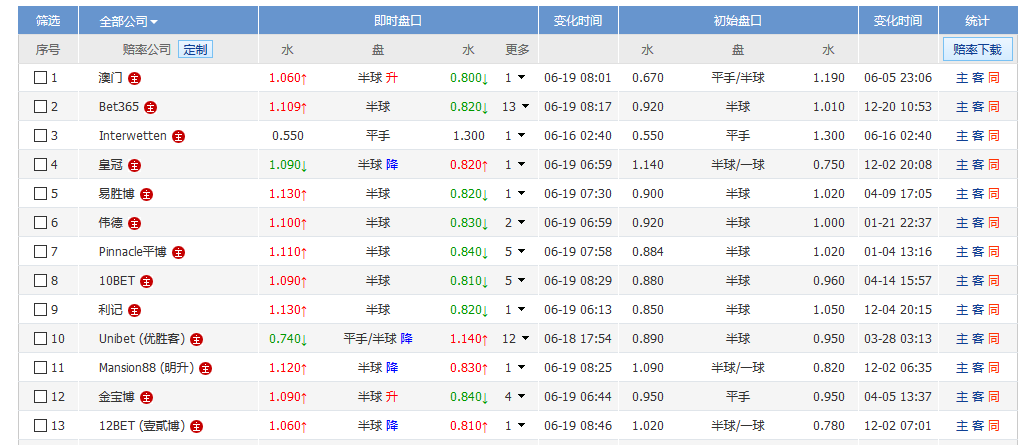Screen dimensions: 1034x445
Task: Expand the 更多 dropdown showing 13 for Bet365
Action: (x=515, y=107)
